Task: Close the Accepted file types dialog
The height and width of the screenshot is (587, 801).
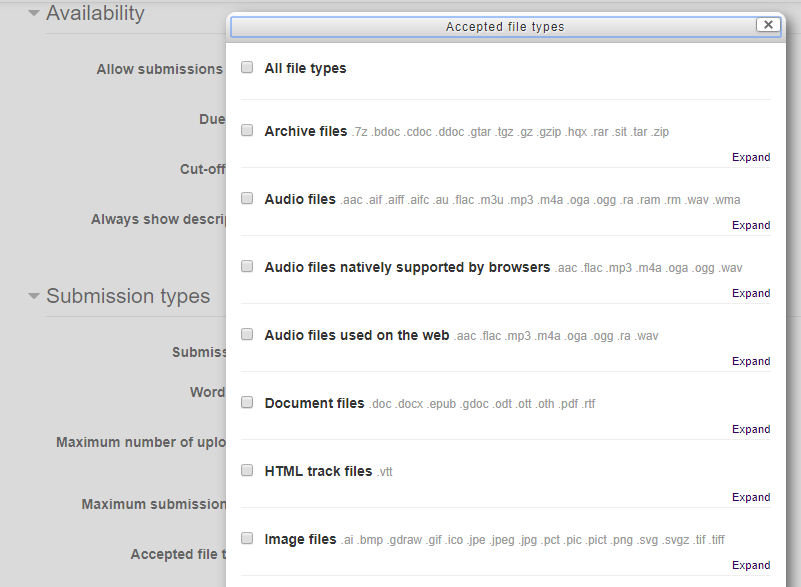Action: tap(768, 25)
